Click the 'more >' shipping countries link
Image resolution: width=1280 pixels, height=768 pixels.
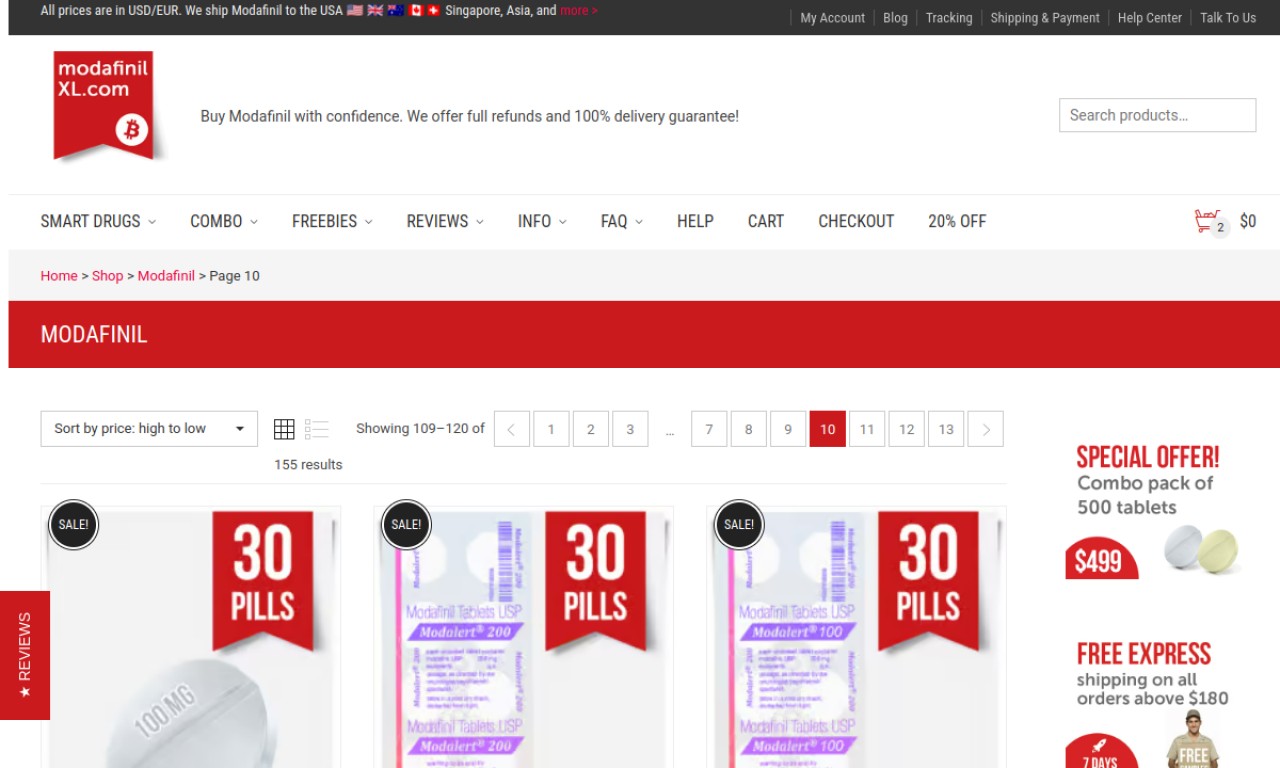[579, 11]
